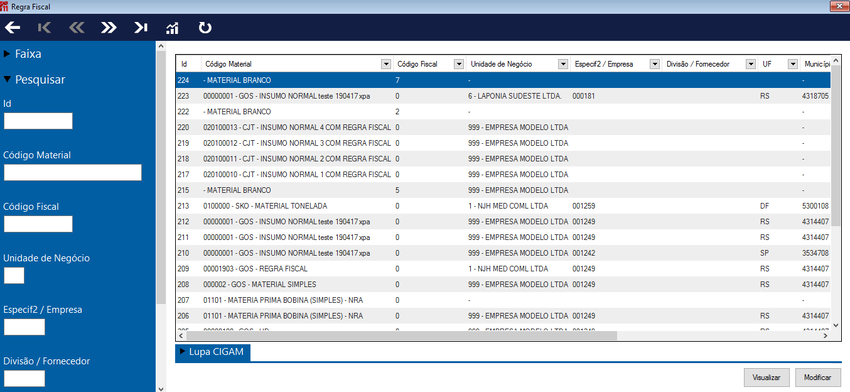Viewport: 850px width, 392px height.
Task: Open the Código Fiscal column filter dropdown
Action: [x=459, y=64]
